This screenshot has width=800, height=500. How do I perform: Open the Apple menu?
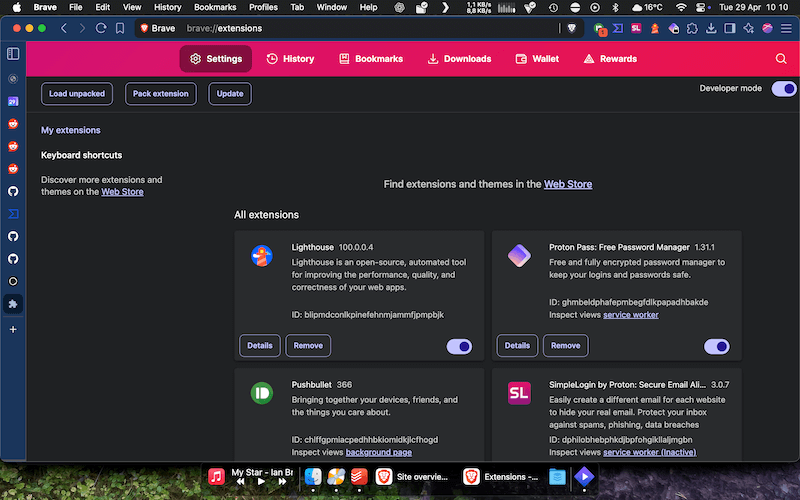click(16, 7)
